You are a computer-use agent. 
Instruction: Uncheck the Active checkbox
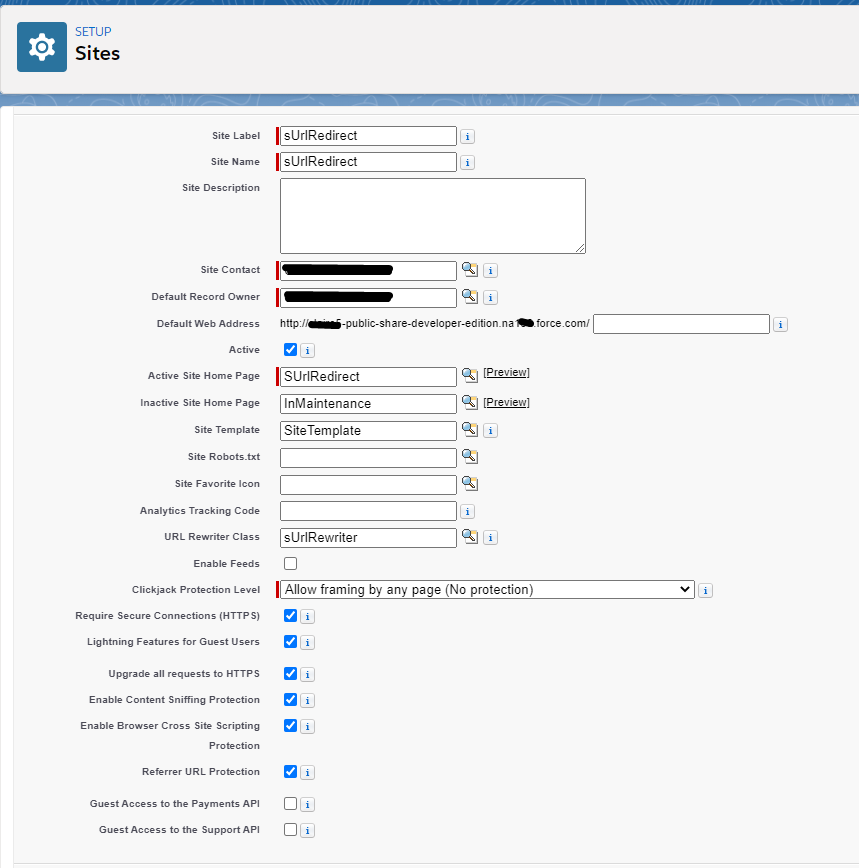point(290,349)
